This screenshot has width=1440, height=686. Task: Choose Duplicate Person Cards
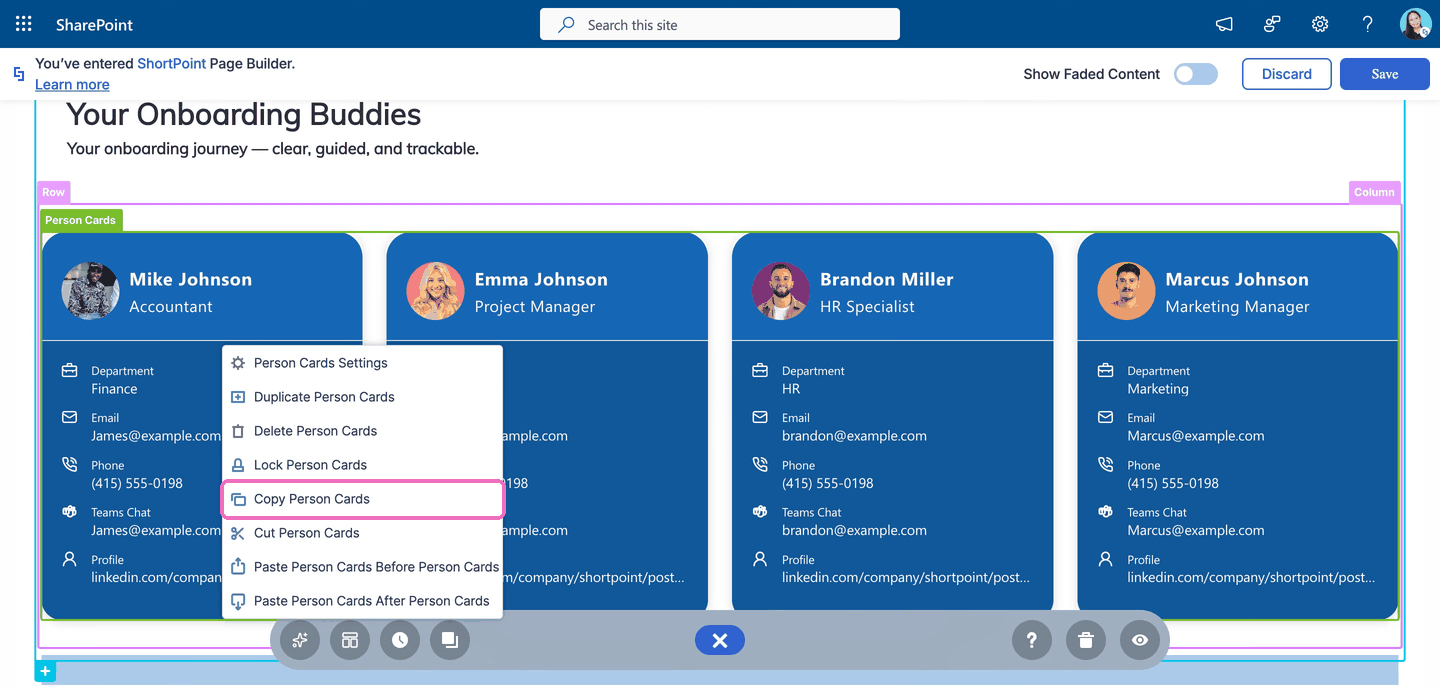coord(362,397)
